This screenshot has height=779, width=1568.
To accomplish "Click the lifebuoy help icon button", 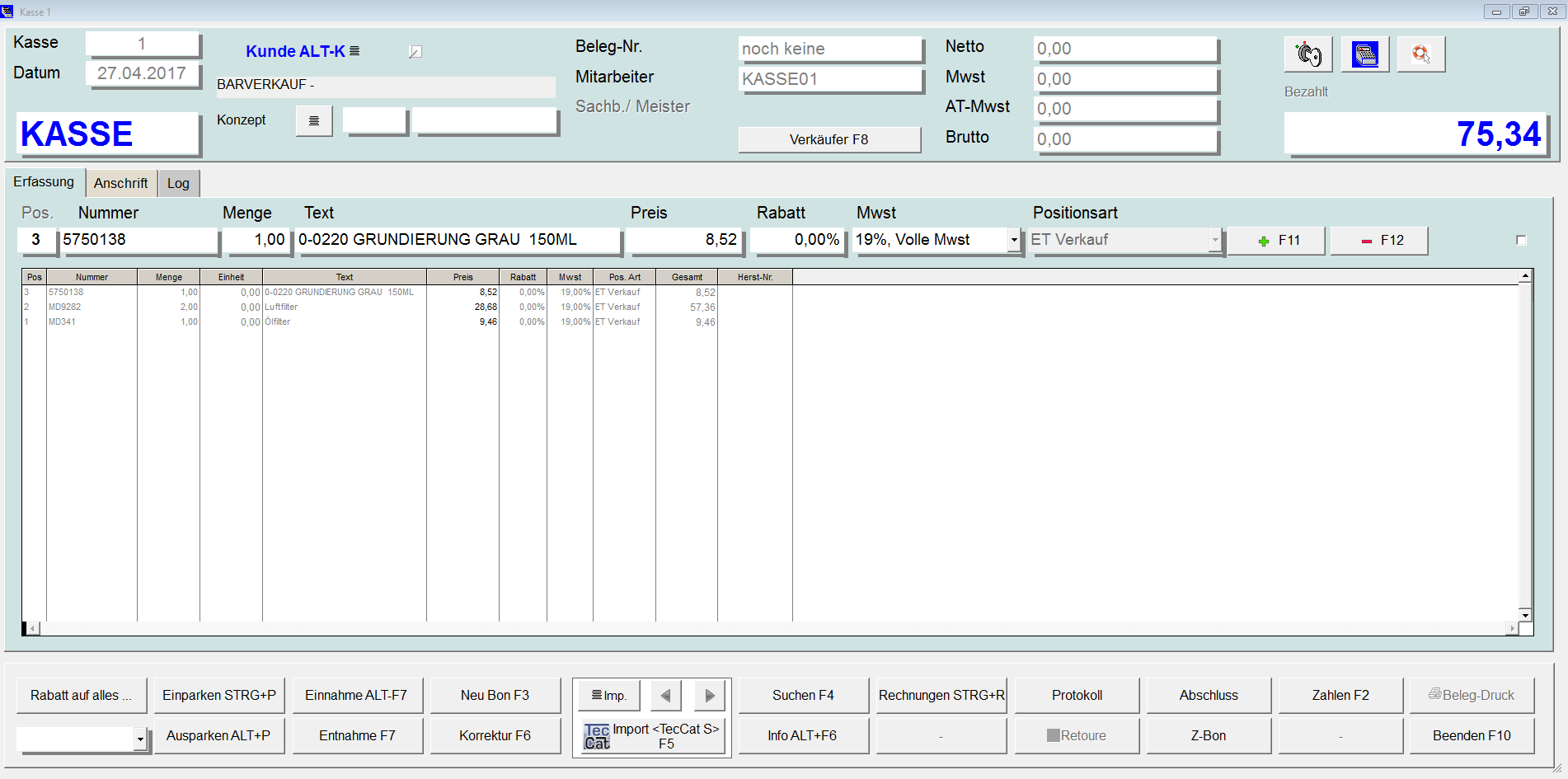I will 1421,54.
